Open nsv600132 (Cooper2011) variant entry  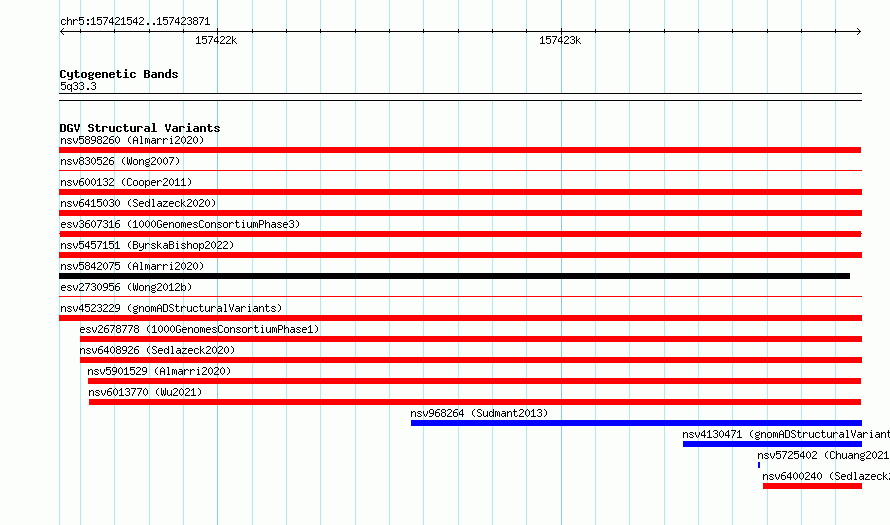[126, 182]
